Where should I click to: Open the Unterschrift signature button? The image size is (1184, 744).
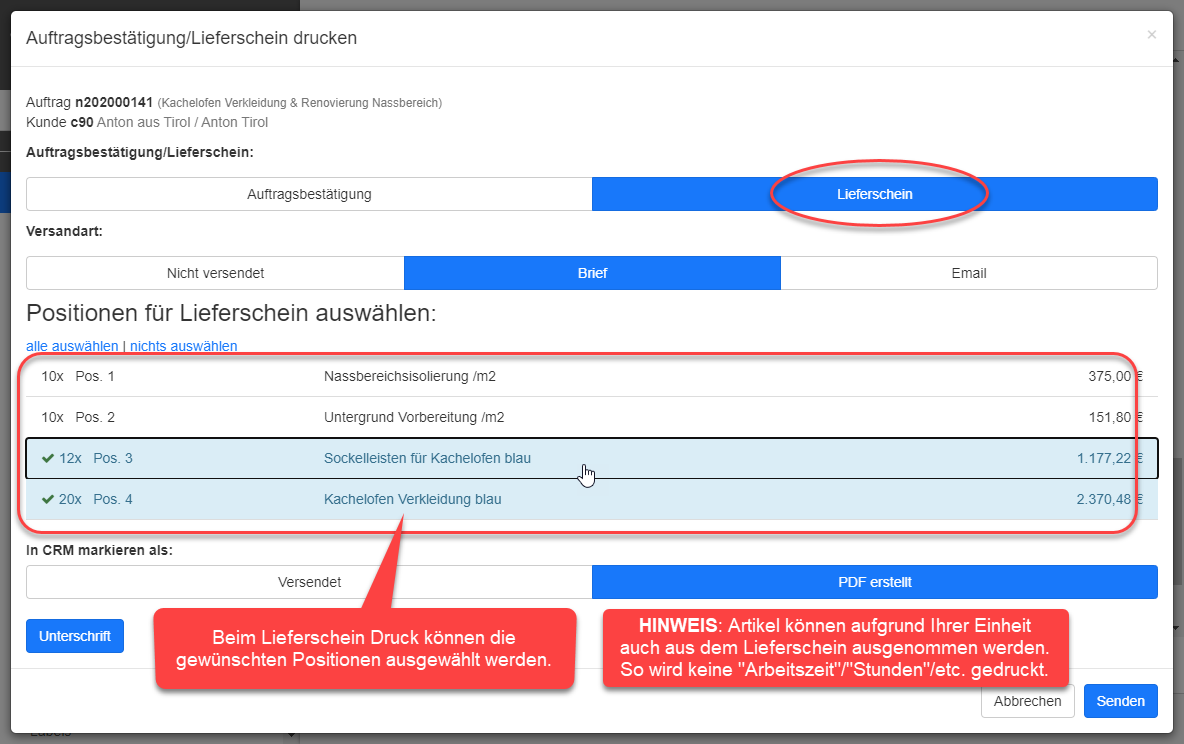click(75, 636)
